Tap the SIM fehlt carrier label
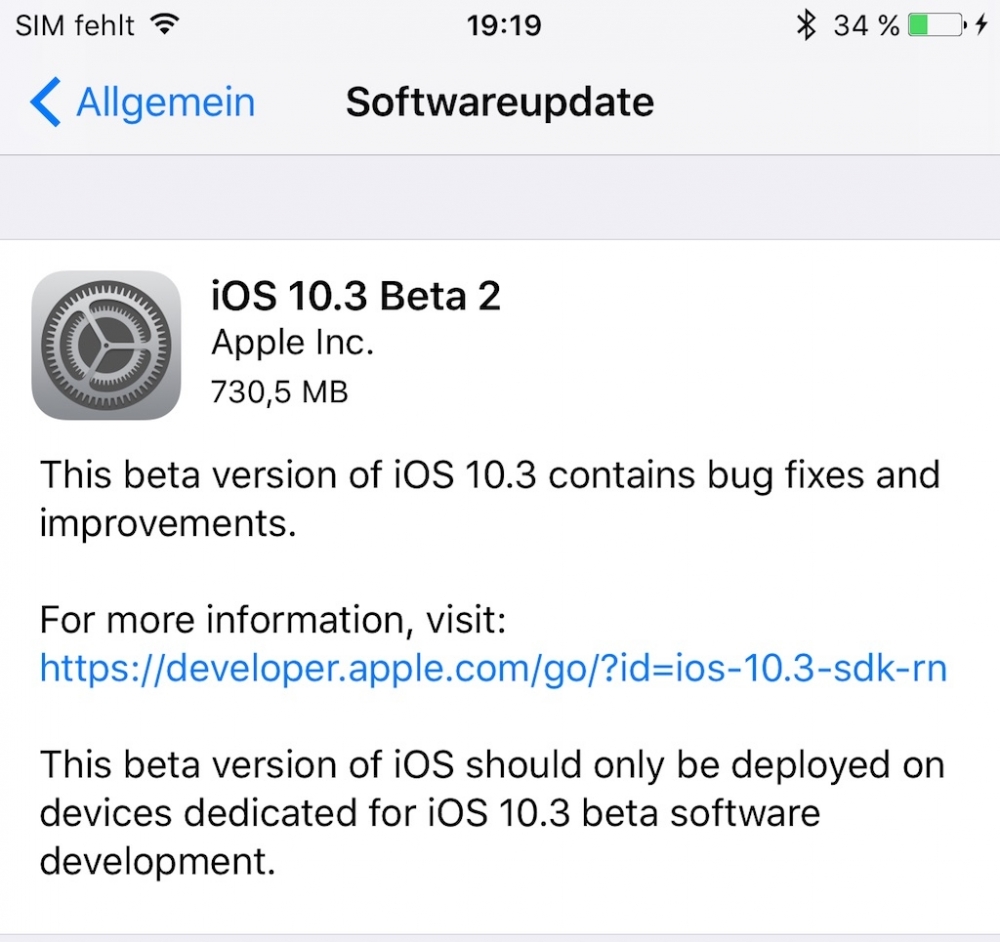1000x942 pixels. [75, 26]
